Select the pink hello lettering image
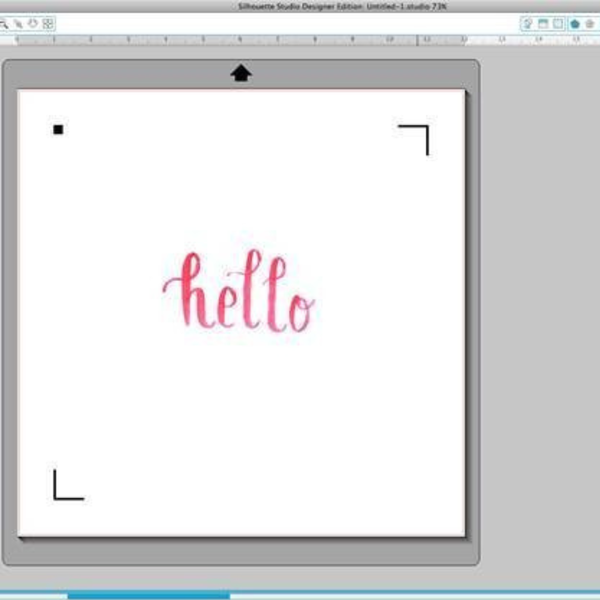This screenshot has width=600, height=600. tap(239, 292)
